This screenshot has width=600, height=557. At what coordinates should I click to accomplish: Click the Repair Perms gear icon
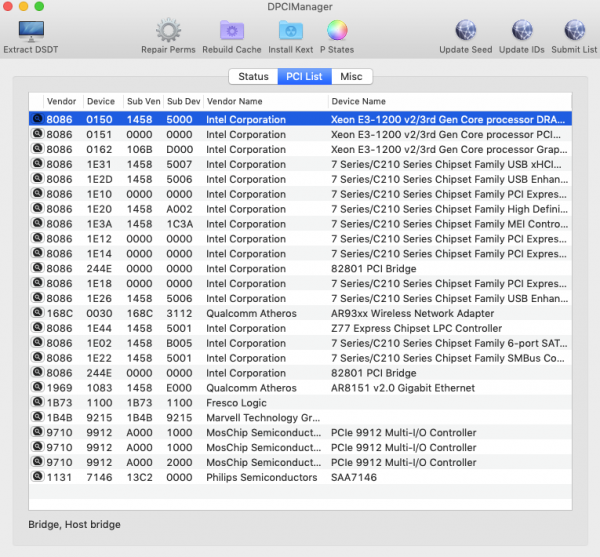[x=168, y=30]
